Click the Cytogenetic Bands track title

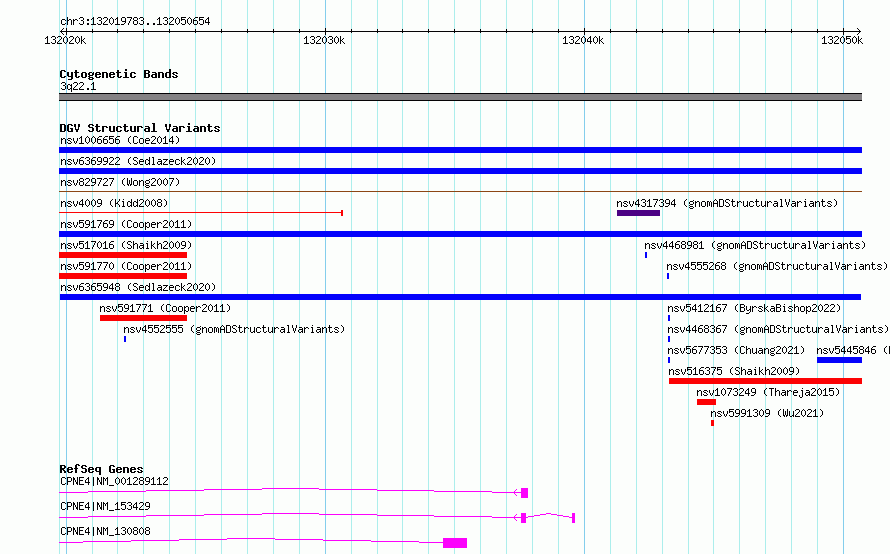tap(119, 74)
